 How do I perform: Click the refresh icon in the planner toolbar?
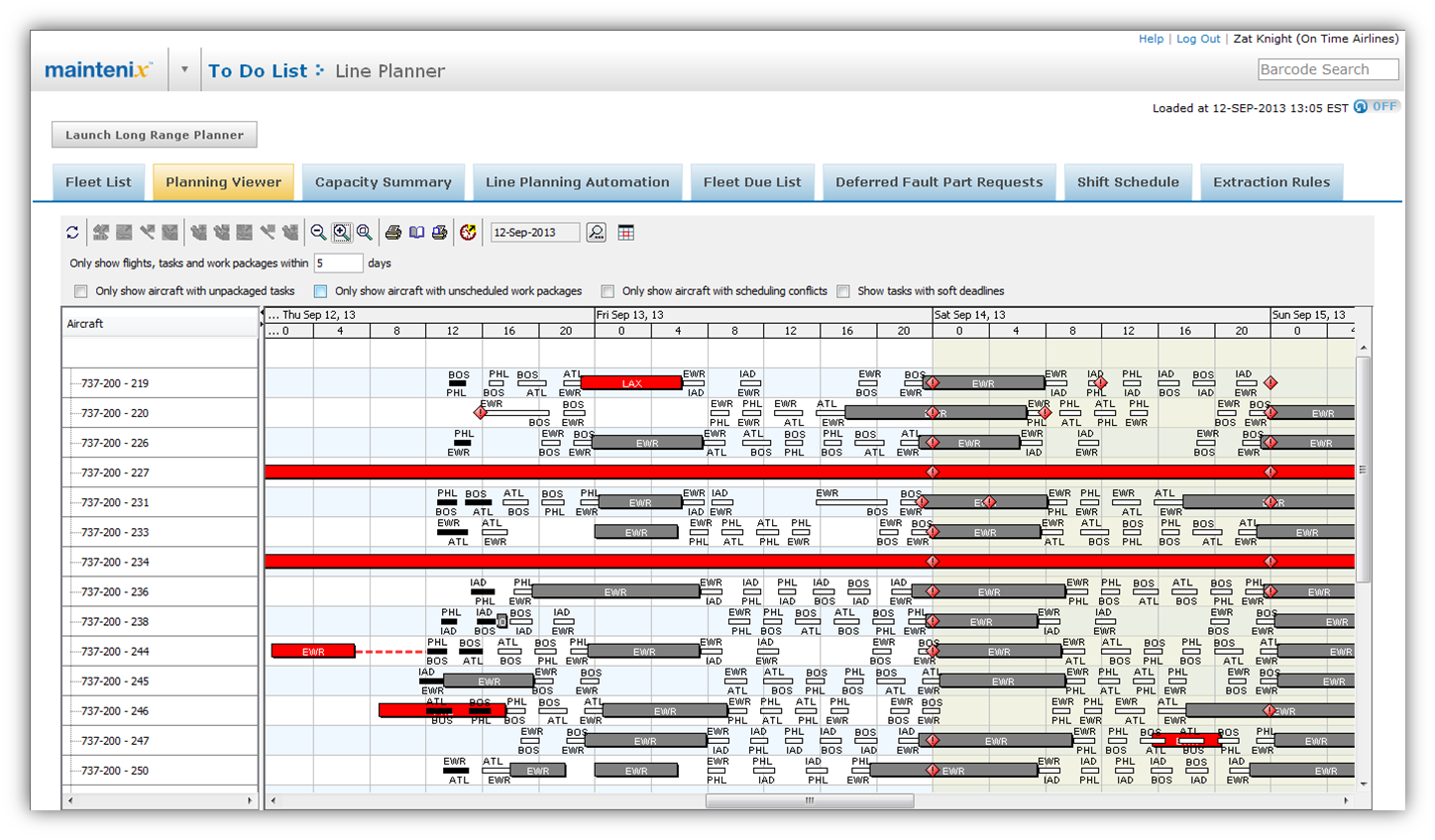click(72, 233)
